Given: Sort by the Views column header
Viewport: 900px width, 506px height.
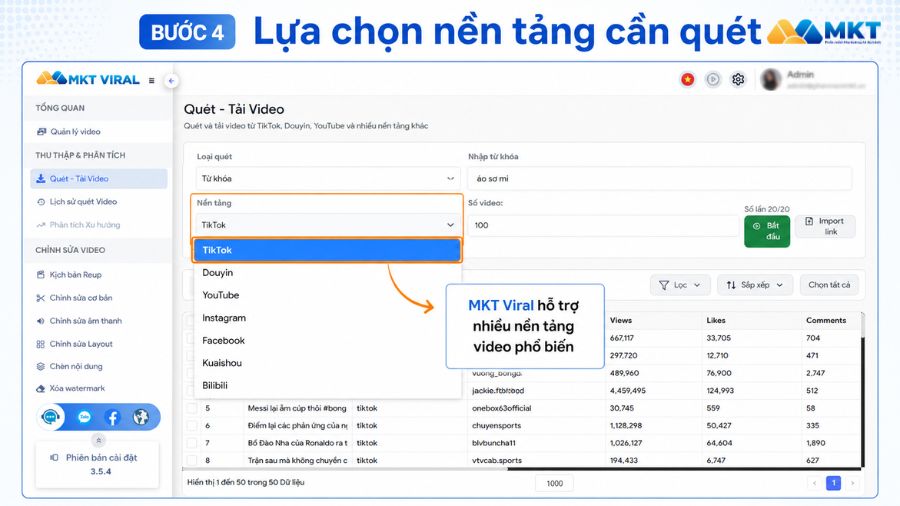Looking at the screenshot, I should pos(620,320).
